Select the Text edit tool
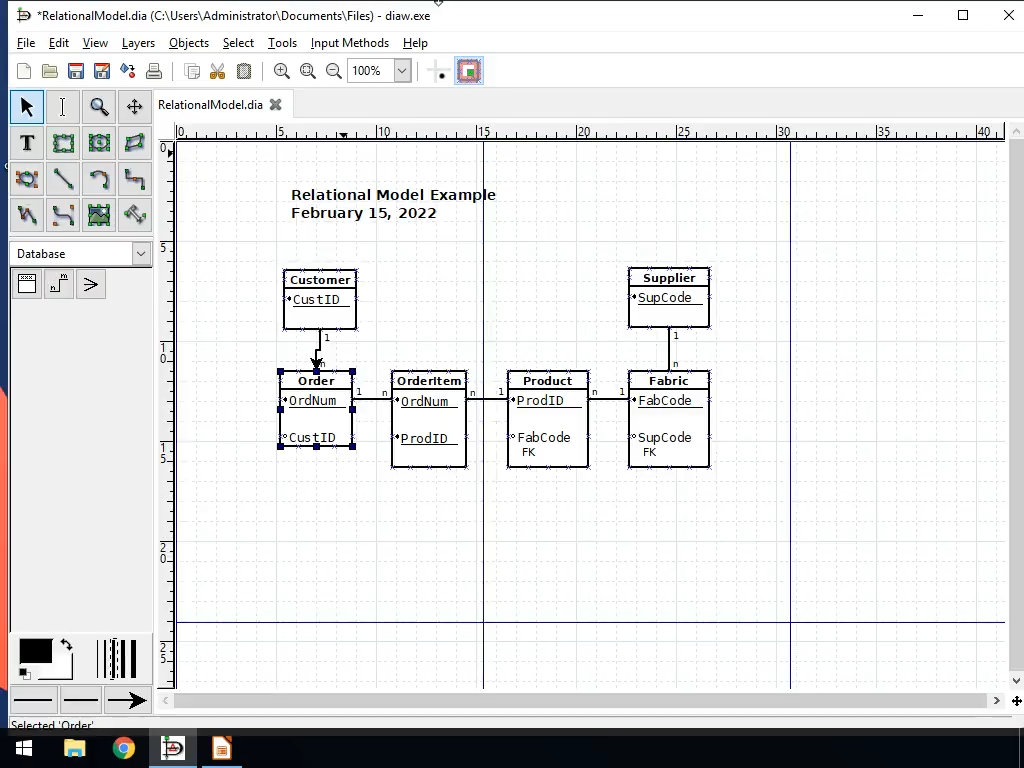Image resolution: width=1024 pixels, height=768 pixels. point(62,106)
